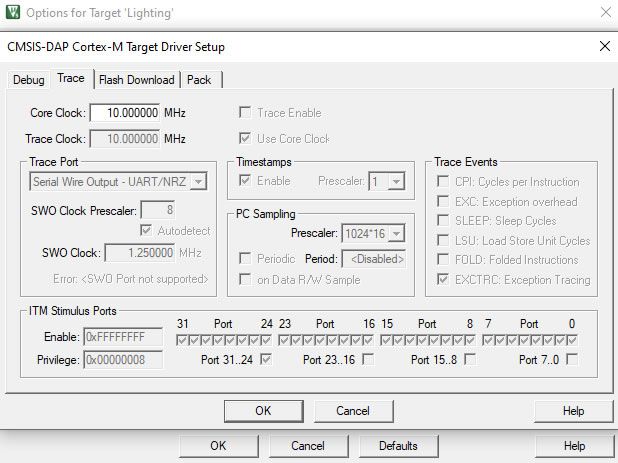Click the ITM Enable hex field
This screenshot has width=618, height=463.
(123, 337)
